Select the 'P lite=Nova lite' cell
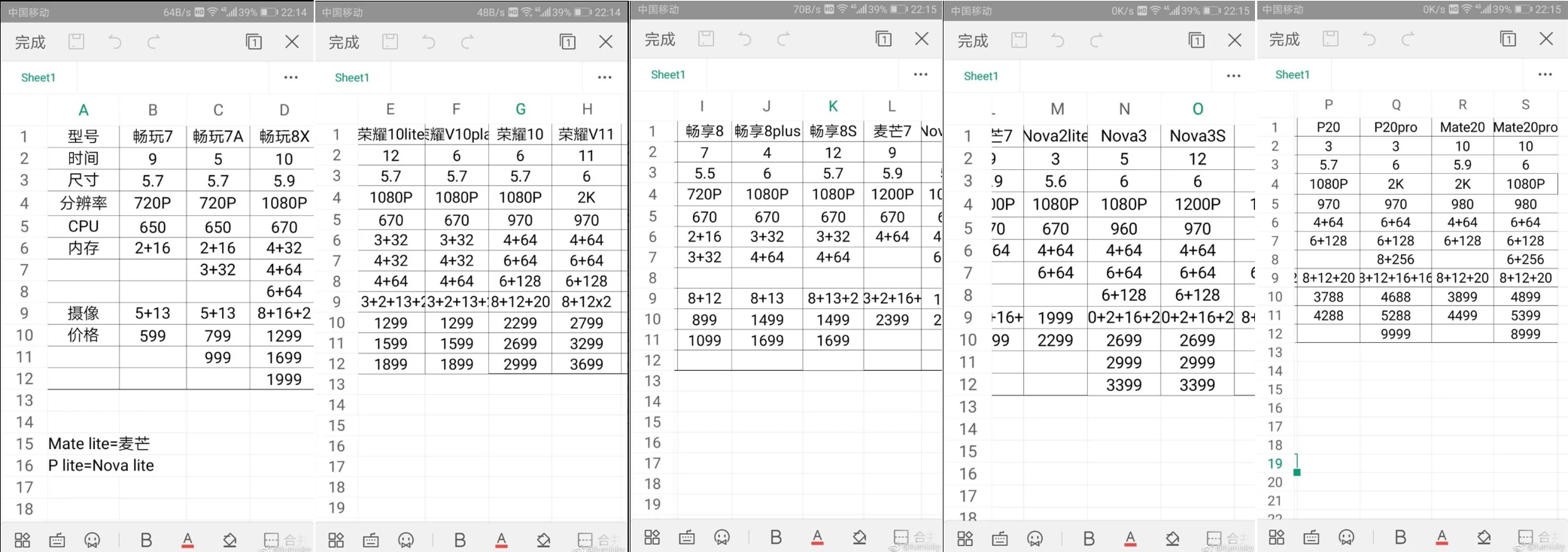This screenshot has height=552, width=1568. 101,466
